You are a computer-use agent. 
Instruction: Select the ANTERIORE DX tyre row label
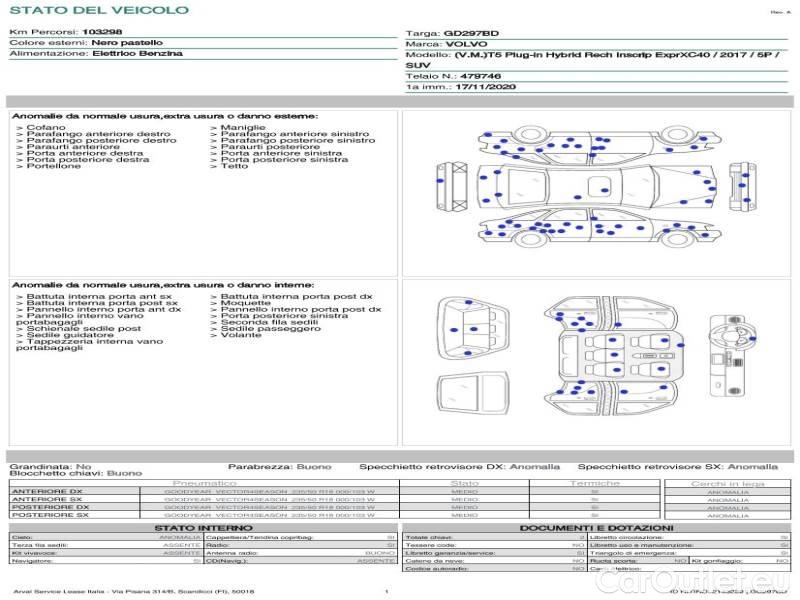pyautogui.click(x=47, y=491)
